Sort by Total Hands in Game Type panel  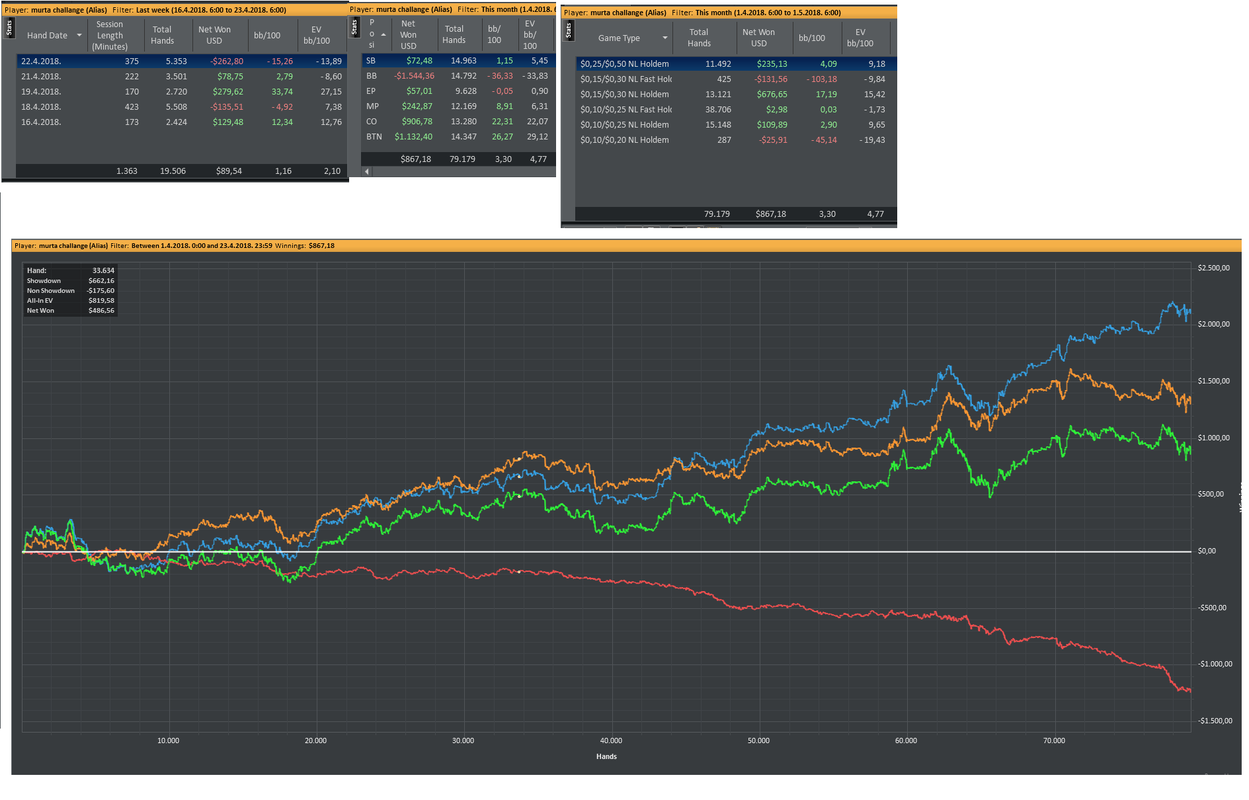point(699,38)
